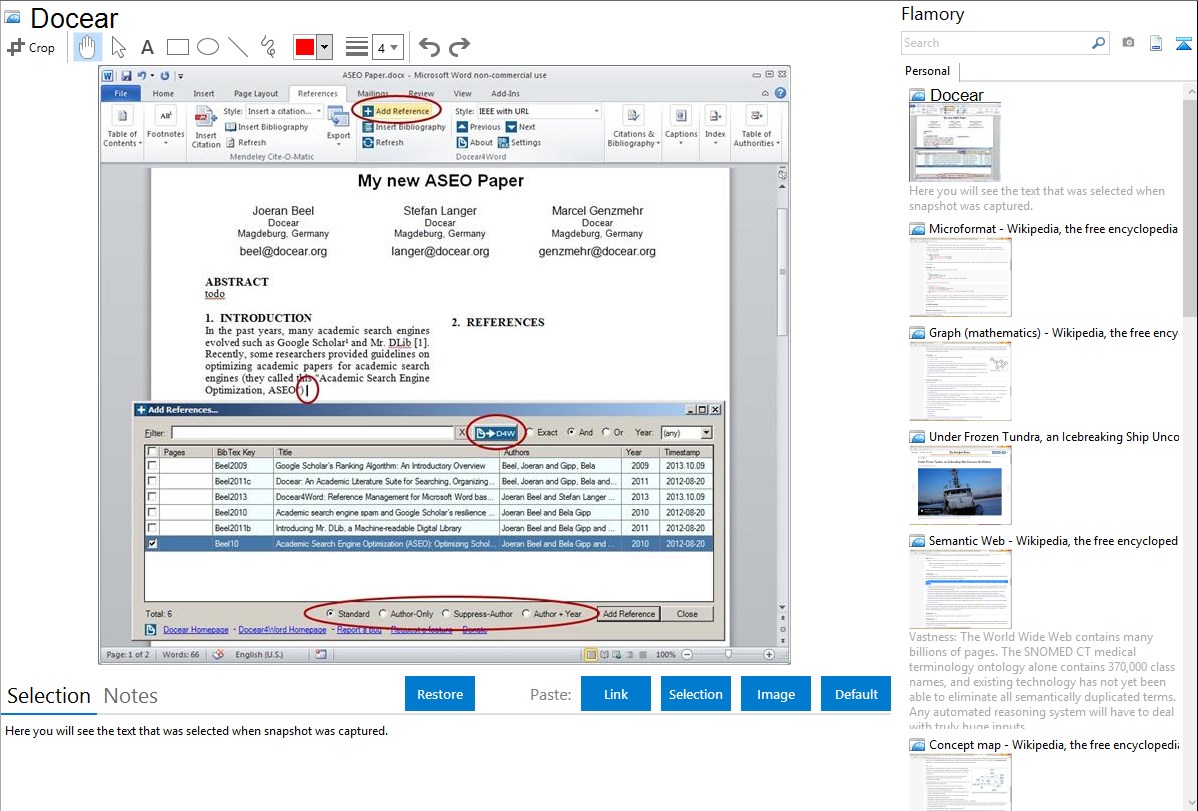Select the rectangle drawing tool
Image resolution: width=1198 pixels, height=811 pixels.
point(177,47)
